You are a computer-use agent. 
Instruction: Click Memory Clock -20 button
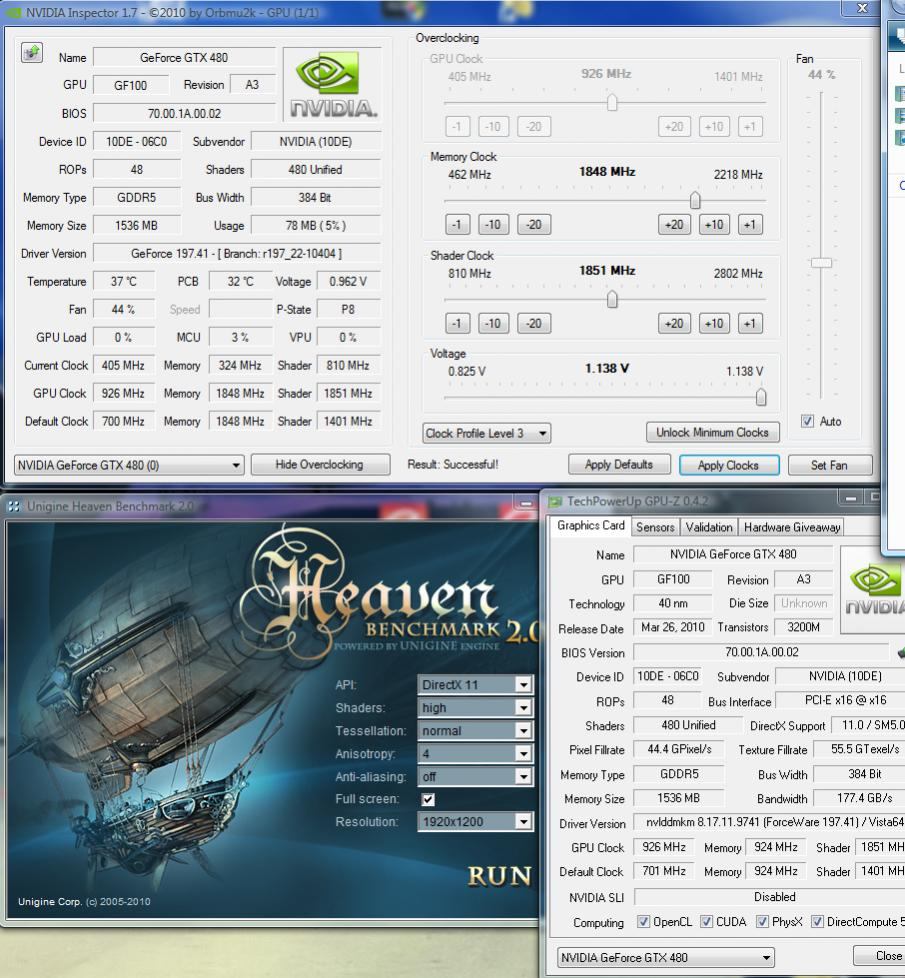pyautogui.click(x=534, y=225)
